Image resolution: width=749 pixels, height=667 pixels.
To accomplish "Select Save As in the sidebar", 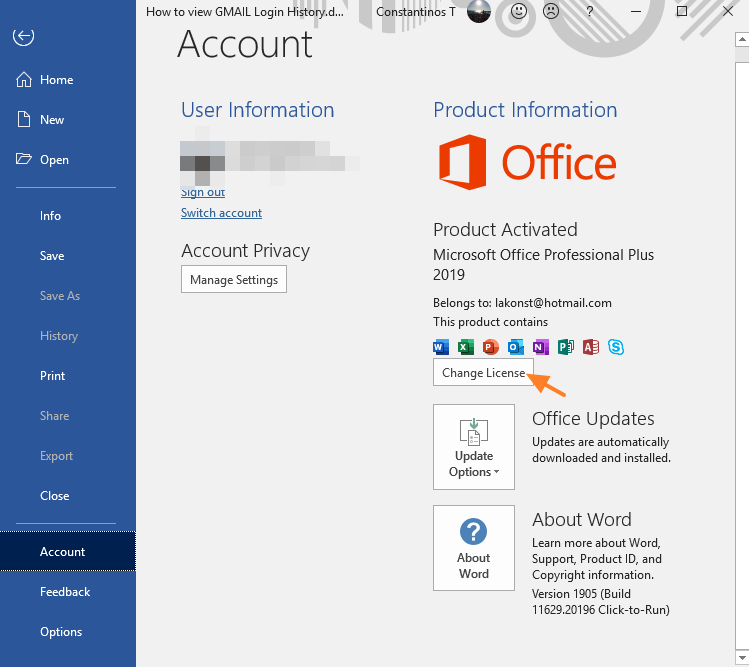I will (68, 296).
